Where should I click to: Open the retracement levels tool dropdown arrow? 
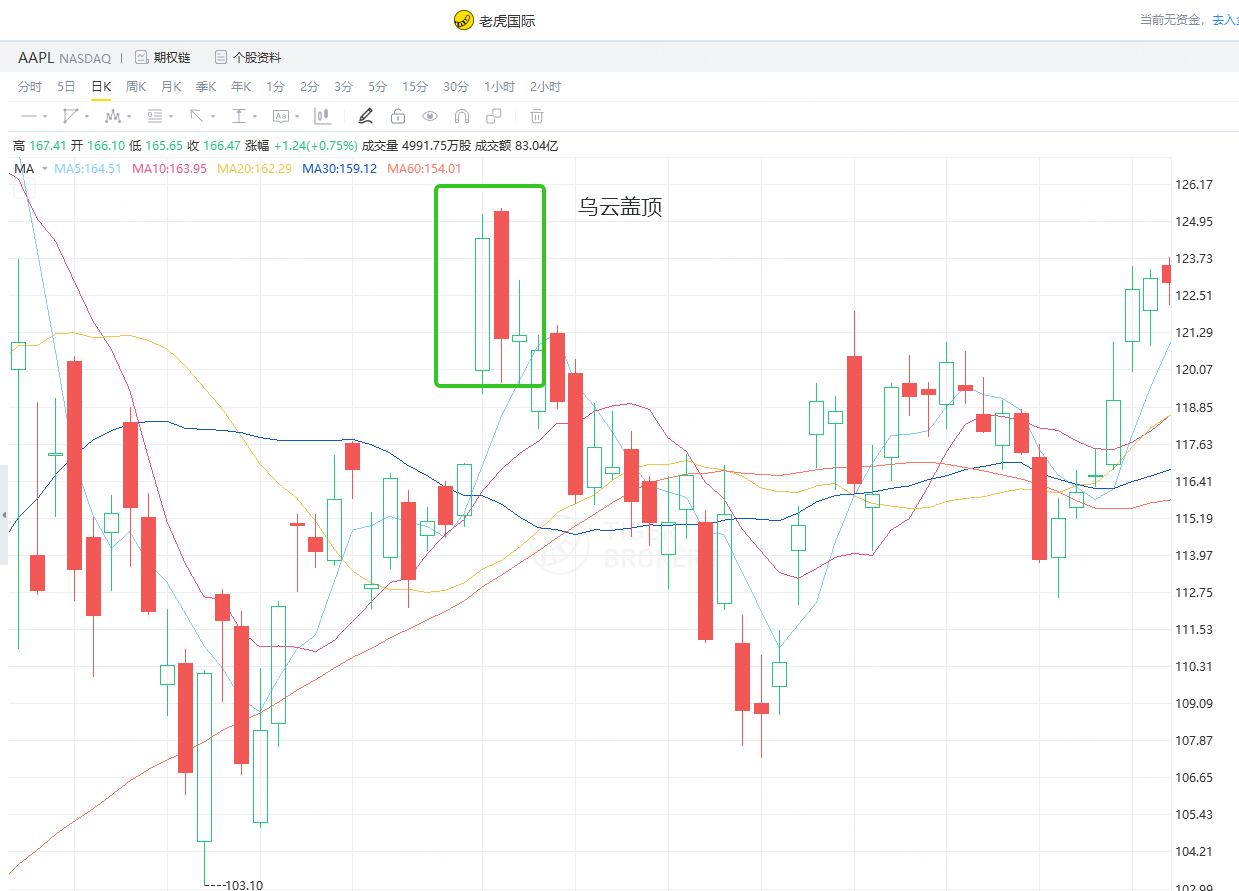171,117
